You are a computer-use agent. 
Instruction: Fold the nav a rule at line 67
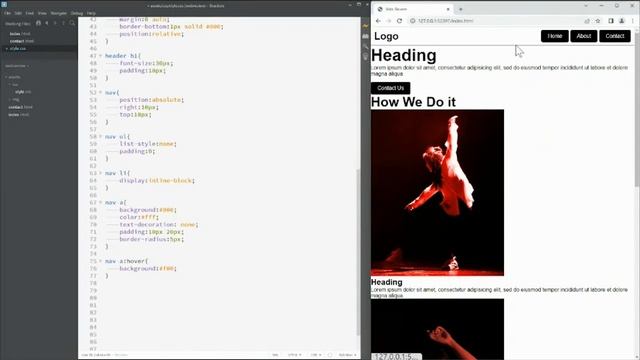pyautogui.click(x=100, y=202)
